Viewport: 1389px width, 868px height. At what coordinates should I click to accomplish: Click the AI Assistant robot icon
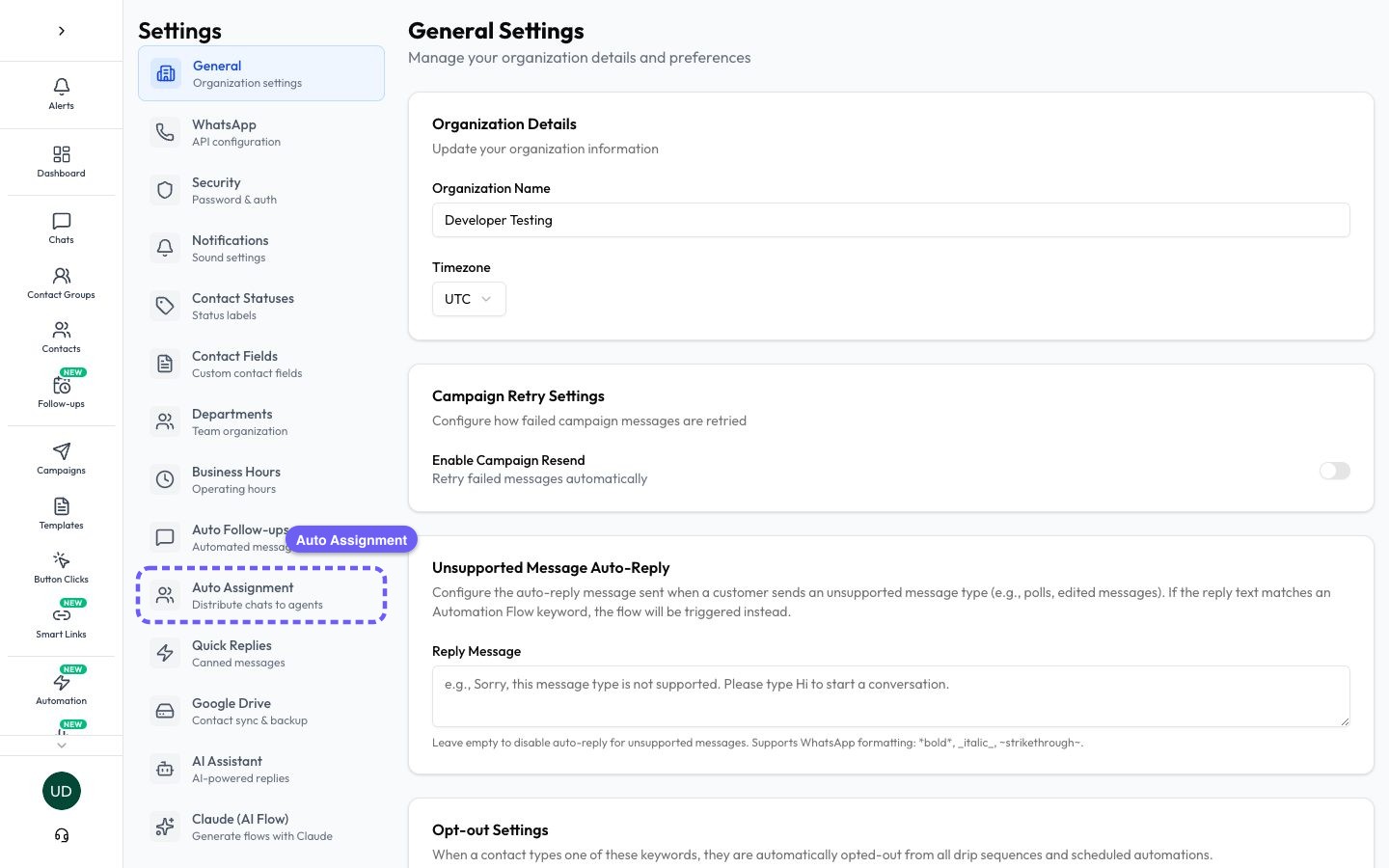165,769
